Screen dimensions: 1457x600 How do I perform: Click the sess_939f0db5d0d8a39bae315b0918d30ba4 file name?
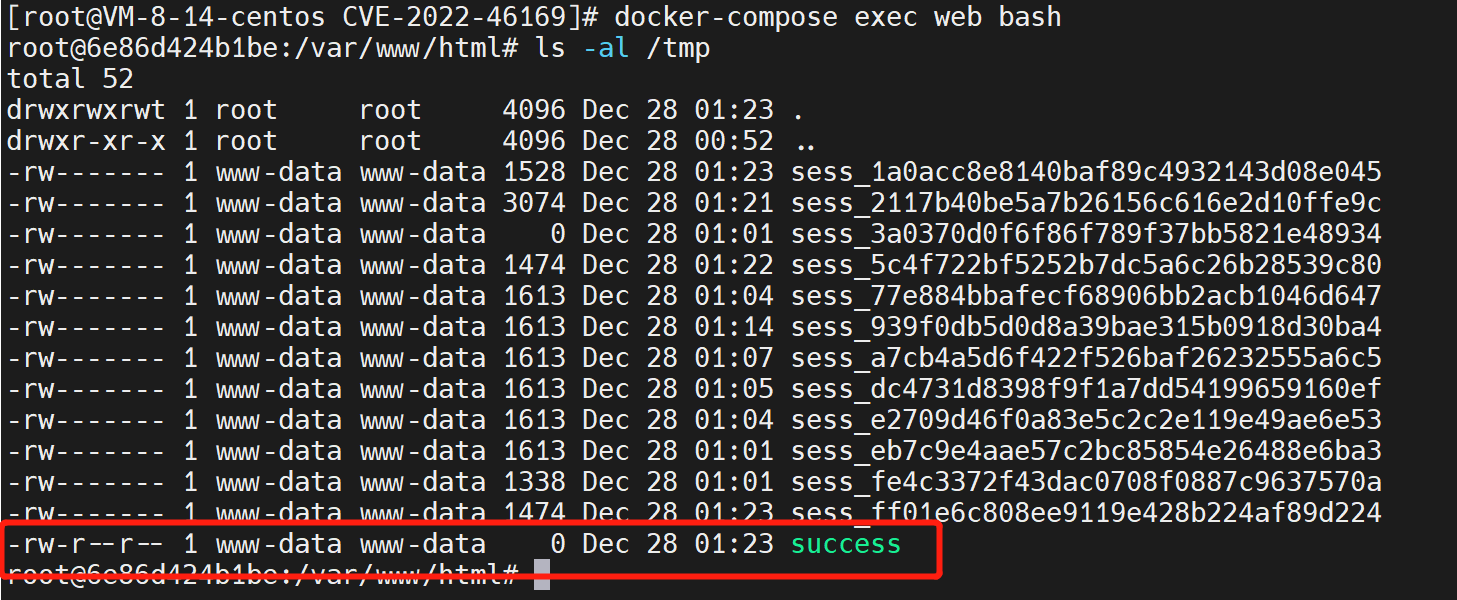[1086, 327]
